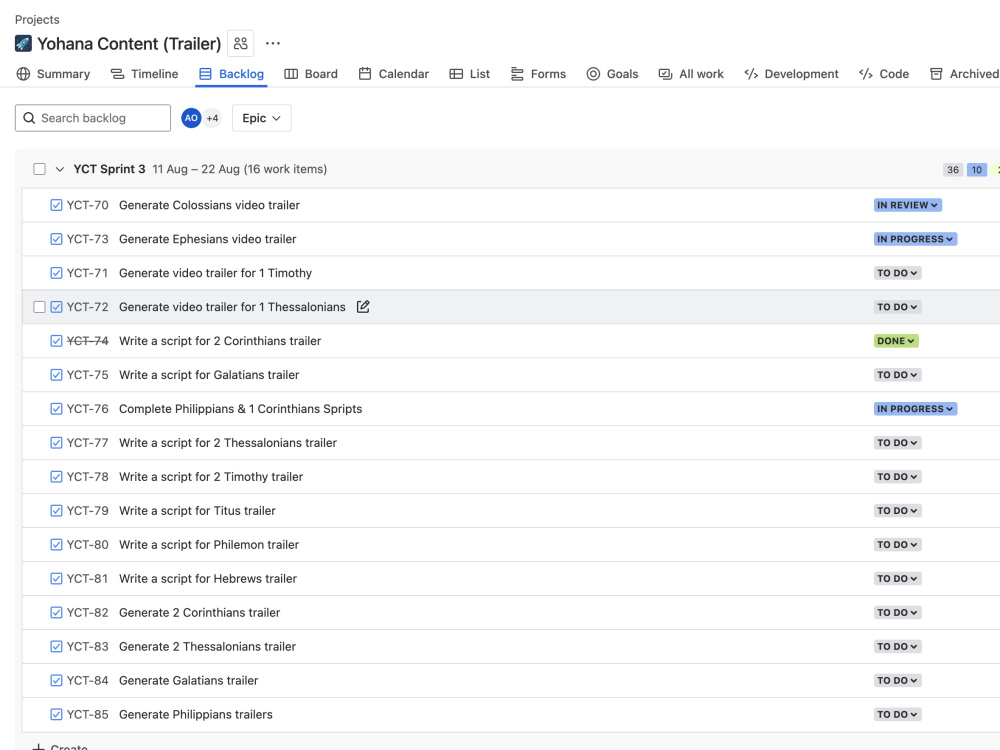Open DONE status dropdown for YCT-74
The image size is (1000, 750).
click(x=896, y=341)
